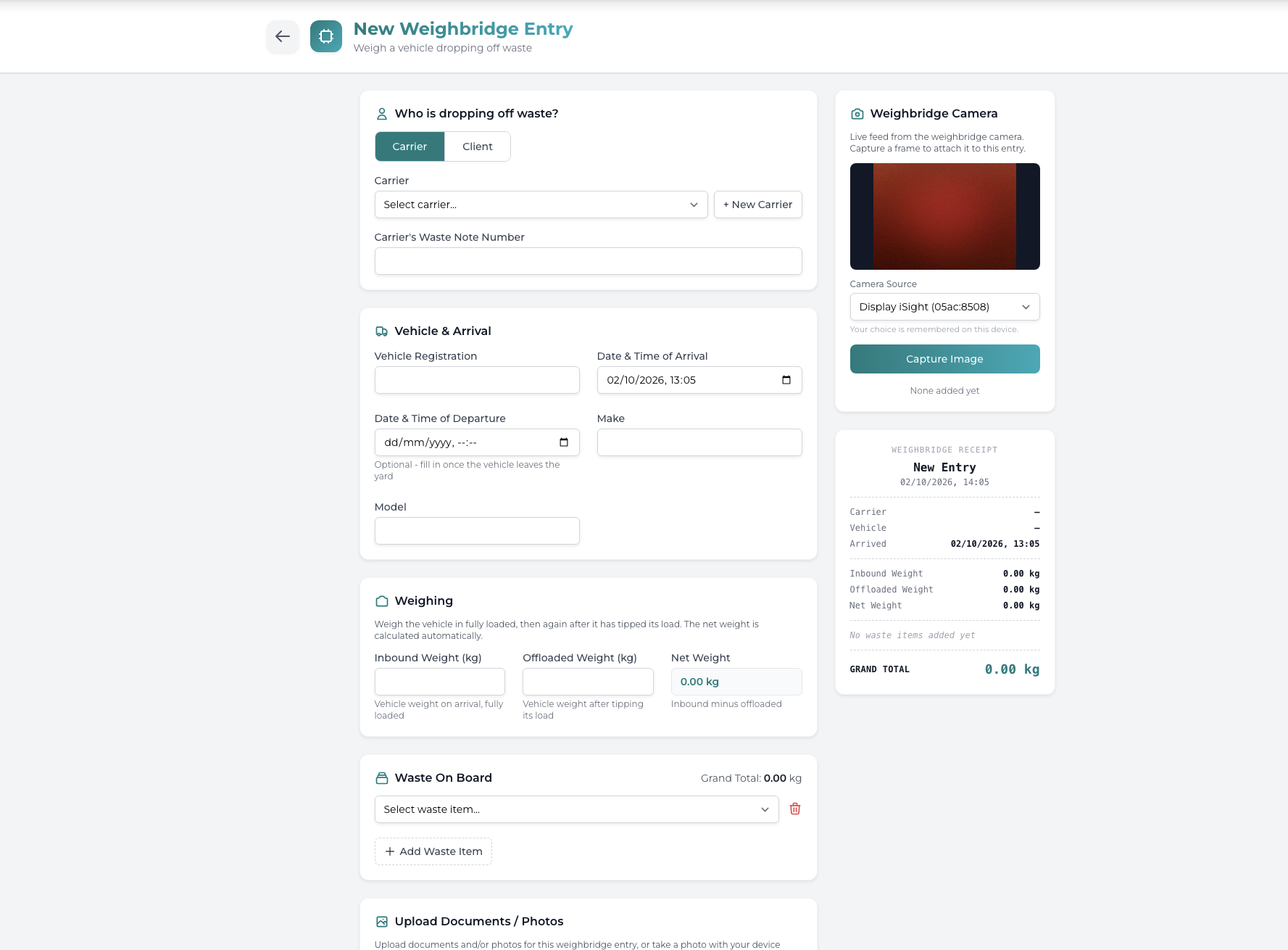Click the Model input field
Viewport: 1288px width, 950px height.
[477, 531]
